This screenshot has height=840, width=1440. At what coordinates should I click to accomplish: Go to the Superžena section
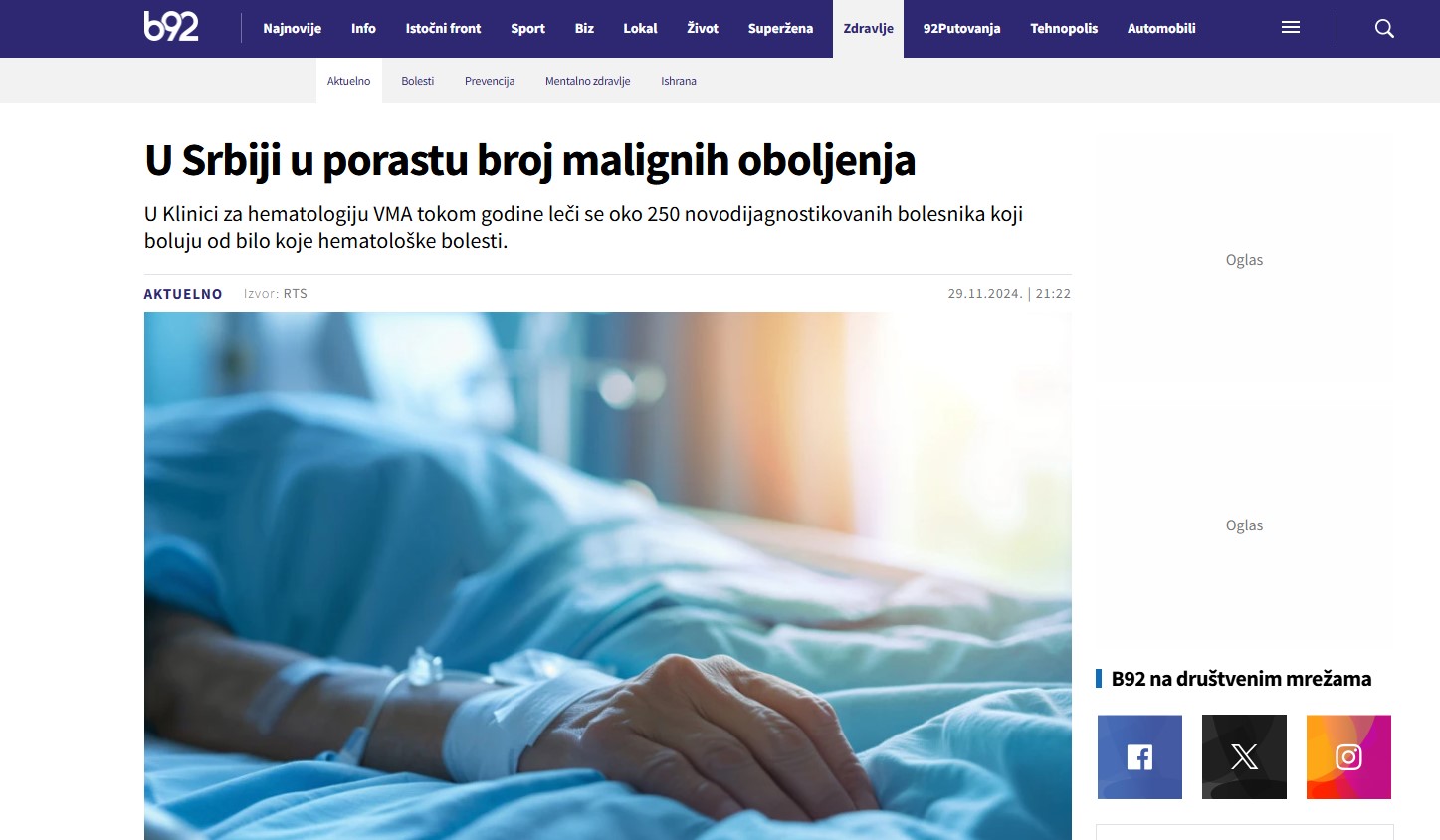coord(780,28)
